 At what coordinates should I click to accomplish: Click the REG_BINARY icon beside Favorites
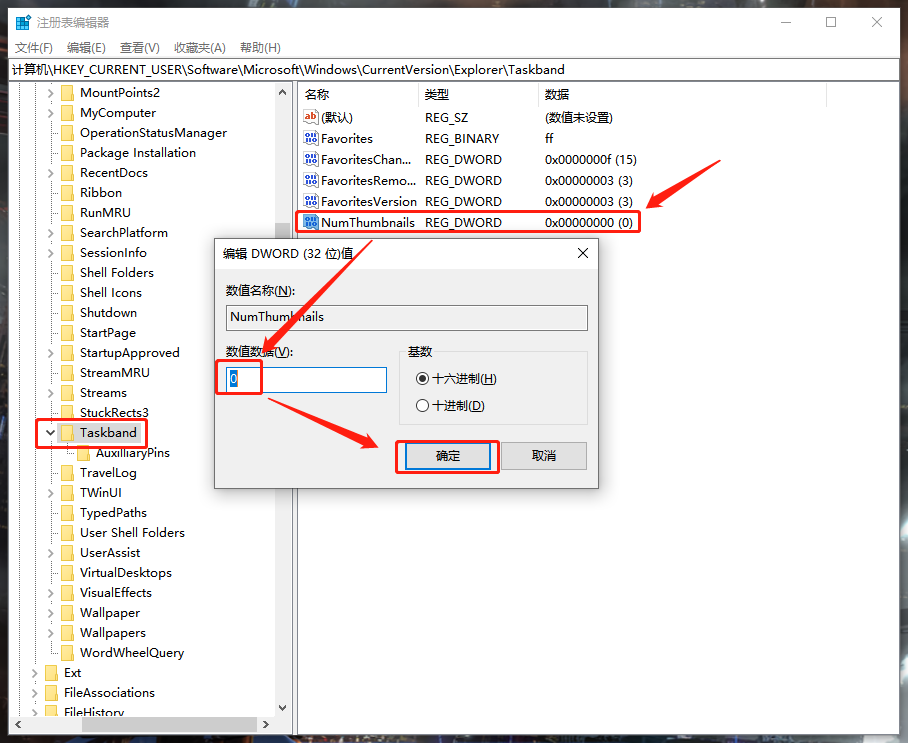pyautogui.click(x=309, y=138)
